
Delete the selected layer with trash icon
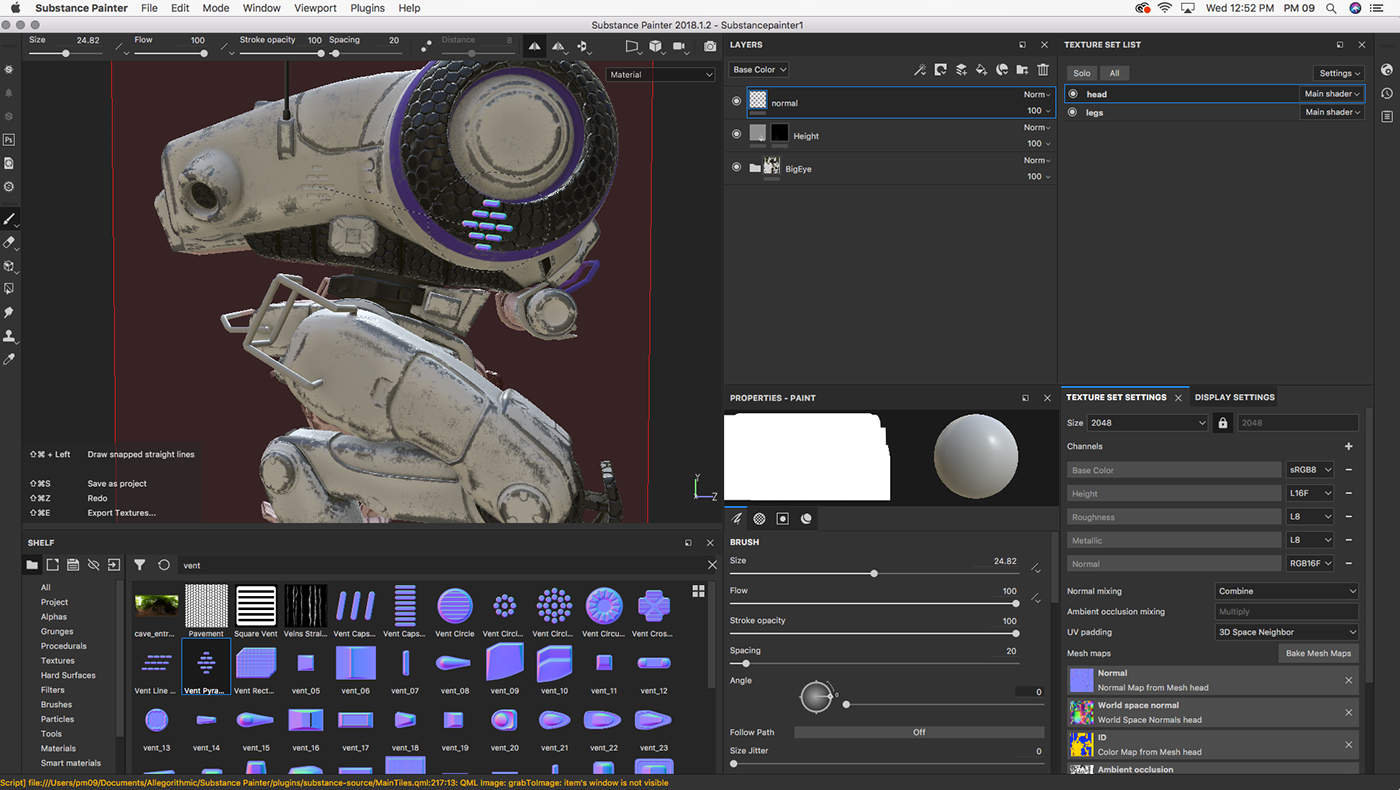[x=1043, y=70]
